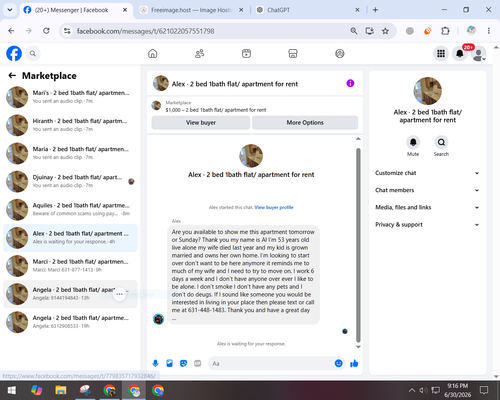The height and width of the screenshot is (400, 500).
Task: Open Chrome three-dot menu
Action: [489, 31]
